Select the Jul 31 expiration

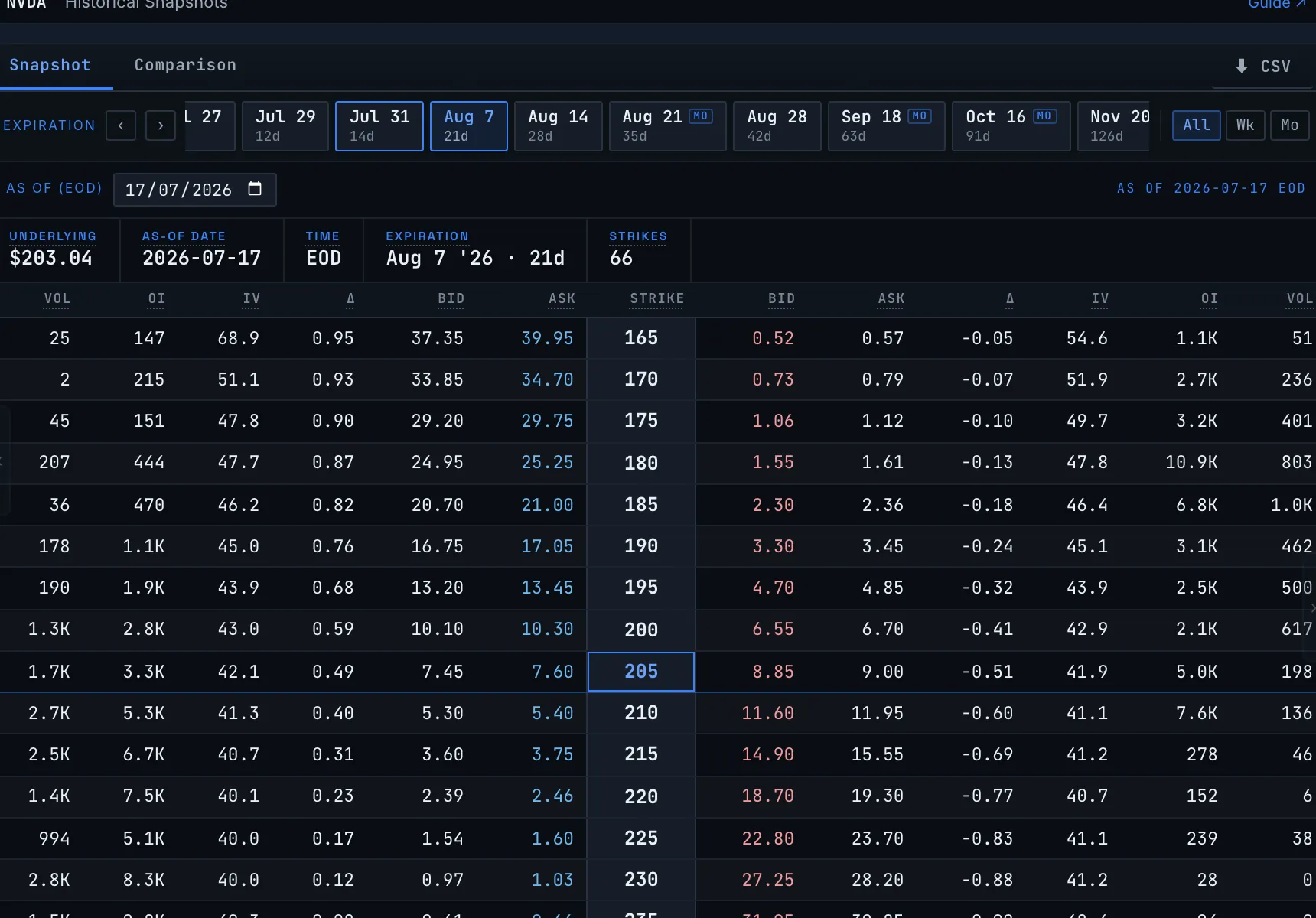click(x=379, y=125)
